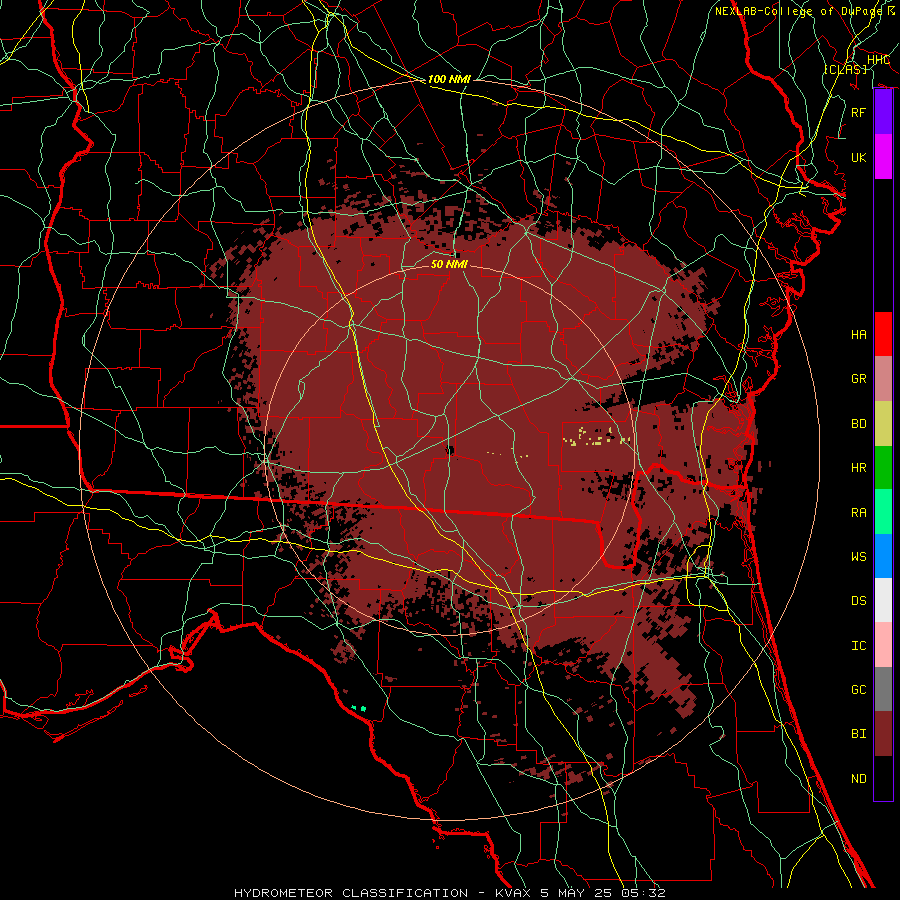Click the [CLAS] units label
Screen dimensions: 900x900
click(x=845, y=69)
